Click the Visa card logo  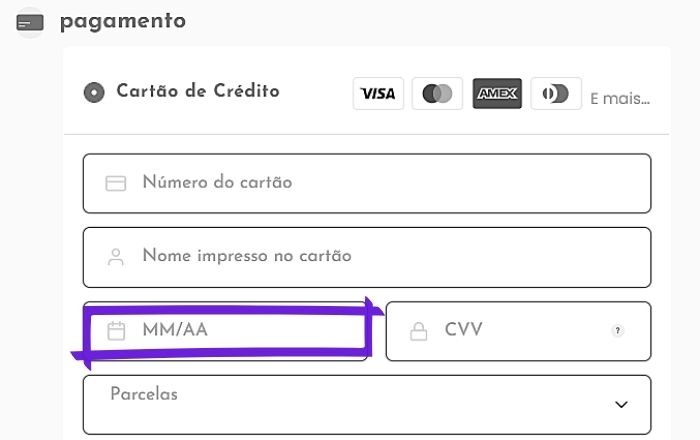[378, 94]
